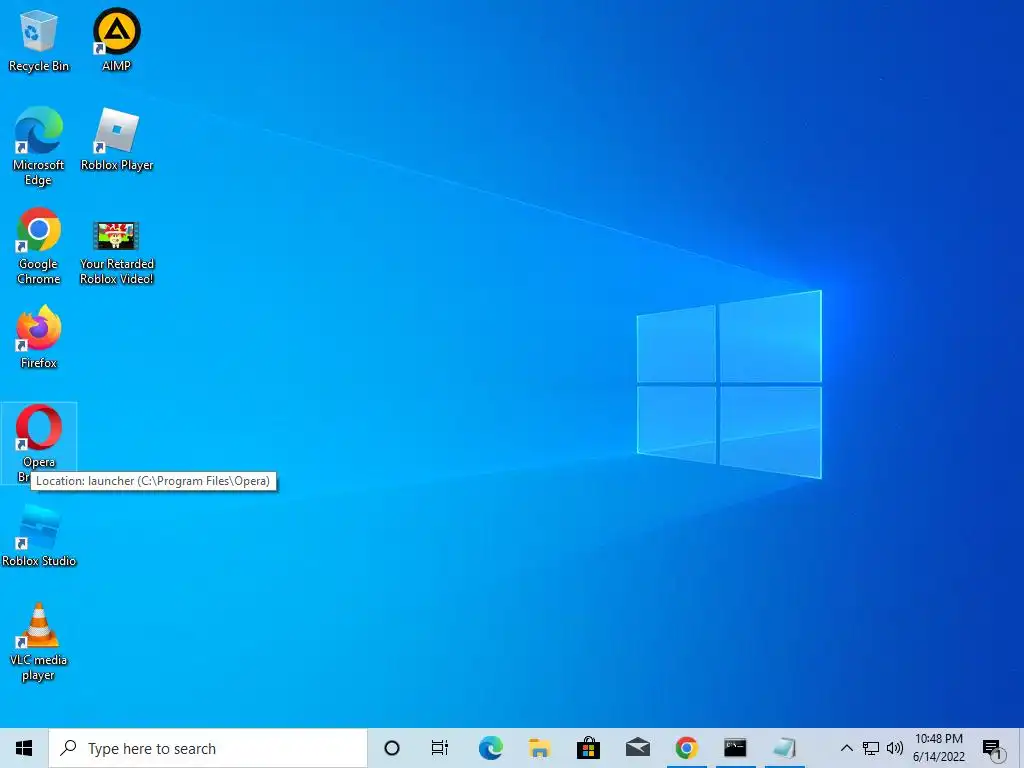Select the Google Chrome desktop shortcut

pyautogui.click(x=39, y=246)
